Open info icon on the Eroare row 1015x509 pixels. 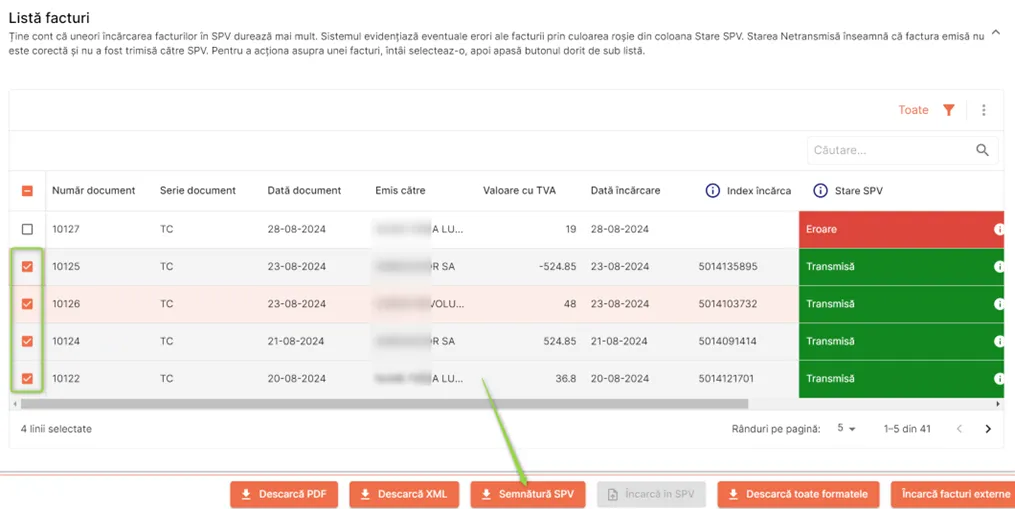coord(999,229)
